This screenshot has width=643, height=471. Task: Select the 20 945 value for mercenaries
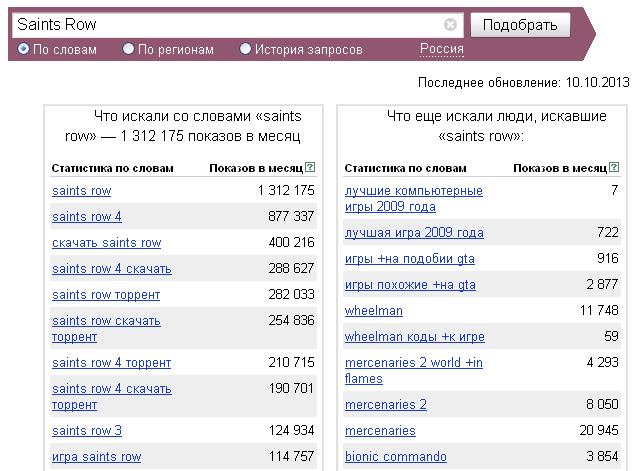[599, 430]
